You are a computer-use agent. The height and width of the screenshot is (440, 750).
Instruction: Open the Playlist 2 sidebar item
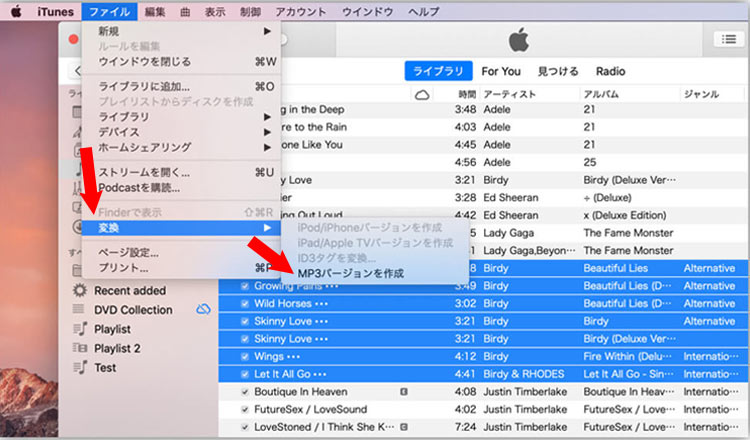click(x=117, y=348)
